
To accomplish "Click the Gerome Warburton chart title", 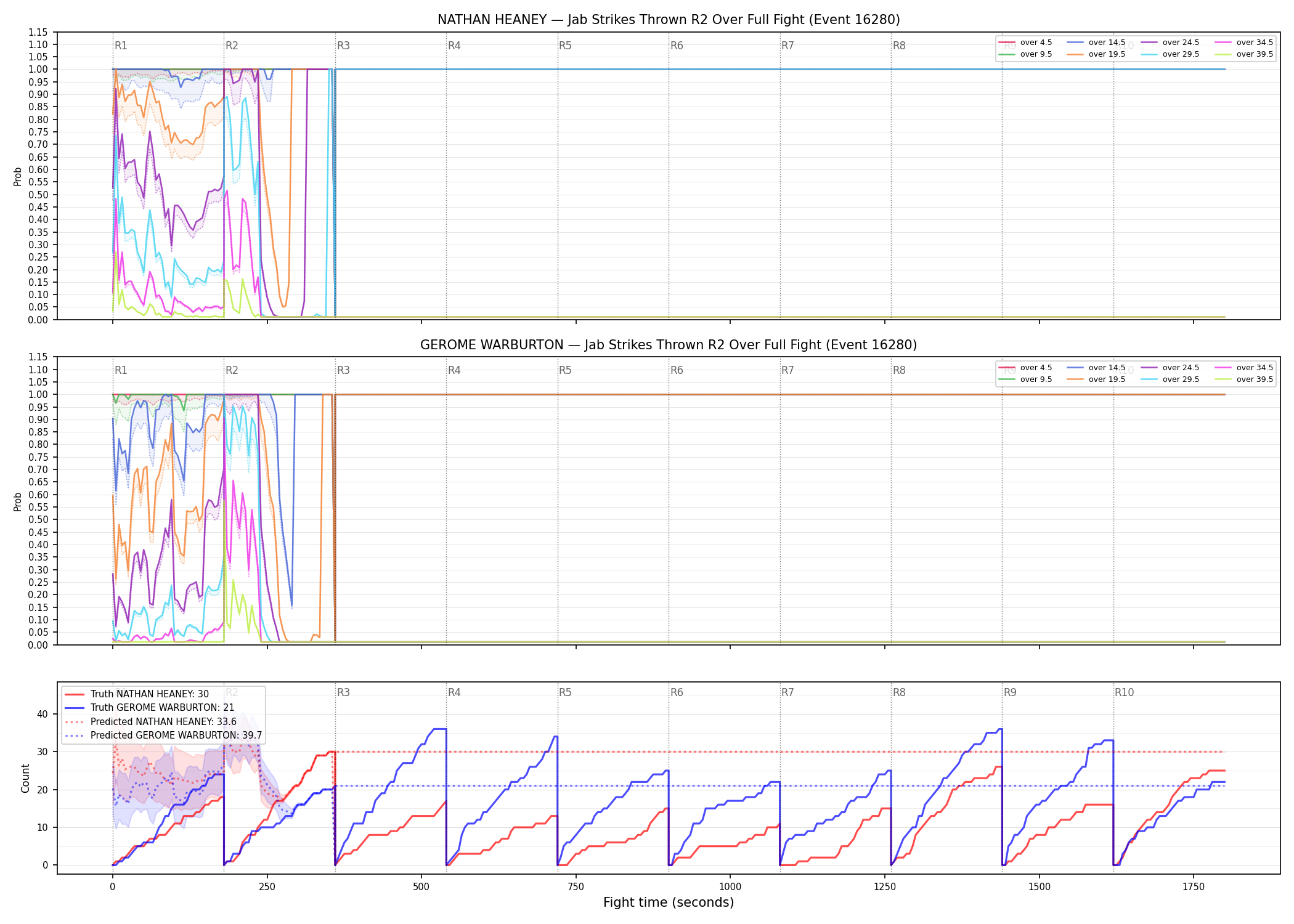I will [x=669, y=345].
